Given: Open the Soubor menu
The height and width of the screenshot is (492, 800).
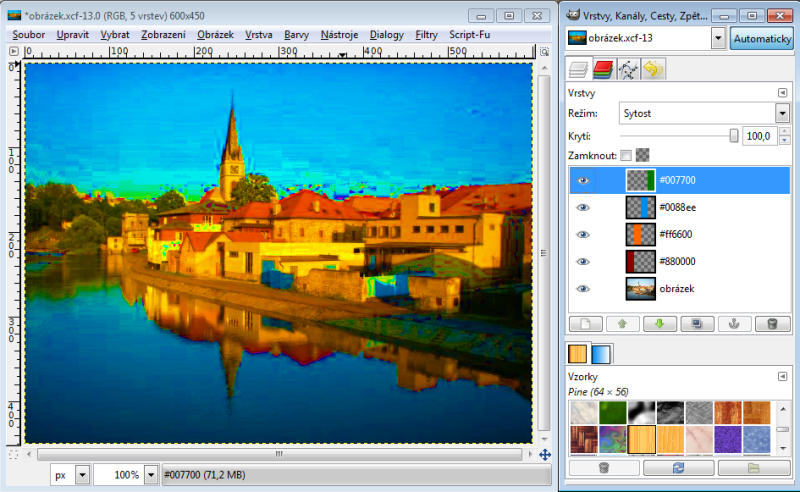Looking at the screenshot, I should 29,35.
